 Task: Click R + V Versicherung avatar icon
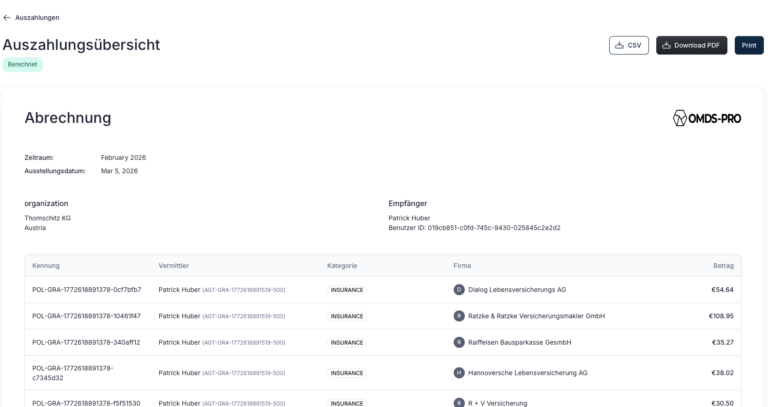(459, 403)
